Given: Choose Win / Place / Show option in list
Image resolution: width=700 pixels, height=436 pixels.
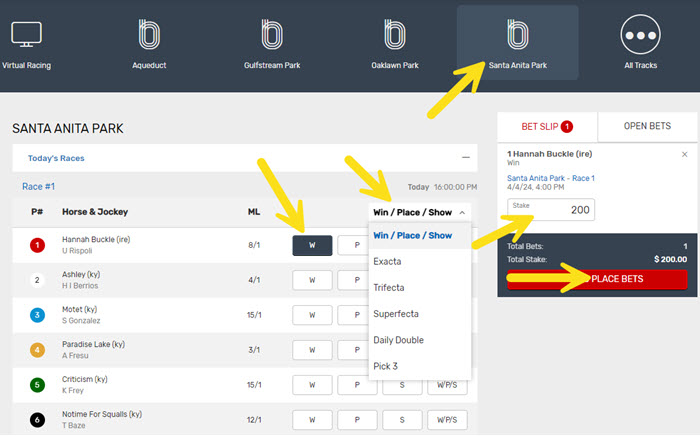Looking at the screenshot, I should click(420, 235).
